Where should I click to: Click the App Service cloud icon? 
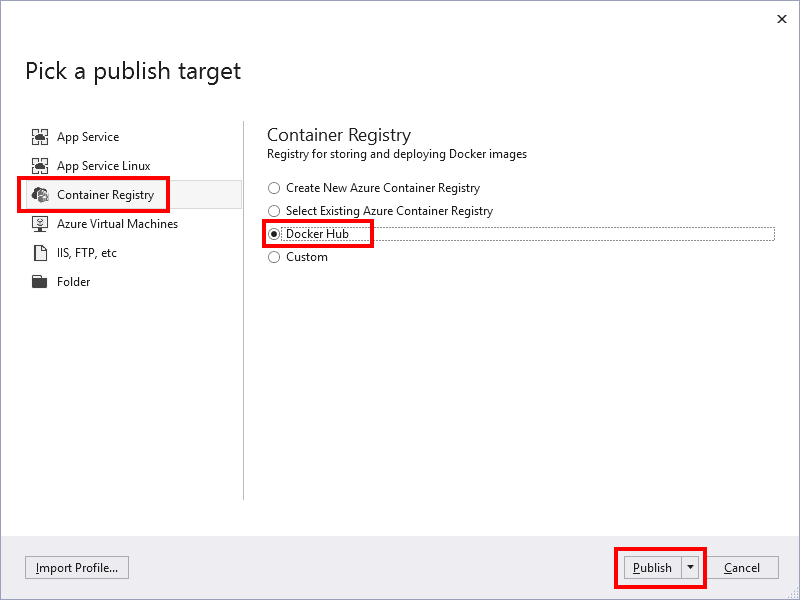point(40,137)
